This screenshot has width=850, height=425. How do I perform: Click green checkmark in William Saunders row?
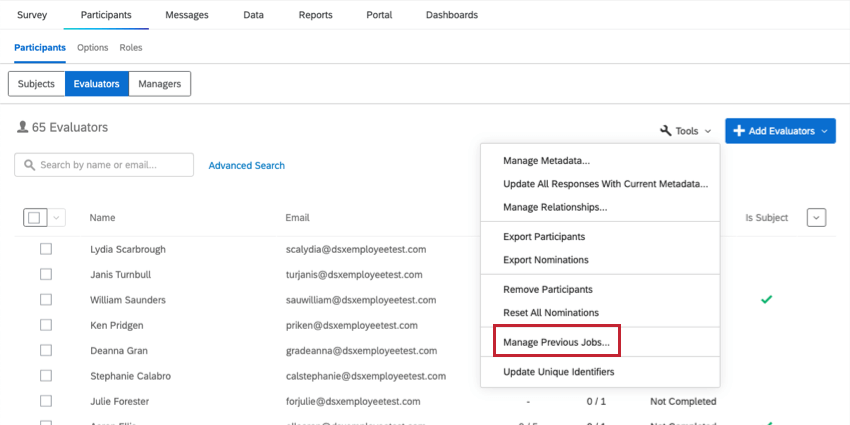[766, 299]
